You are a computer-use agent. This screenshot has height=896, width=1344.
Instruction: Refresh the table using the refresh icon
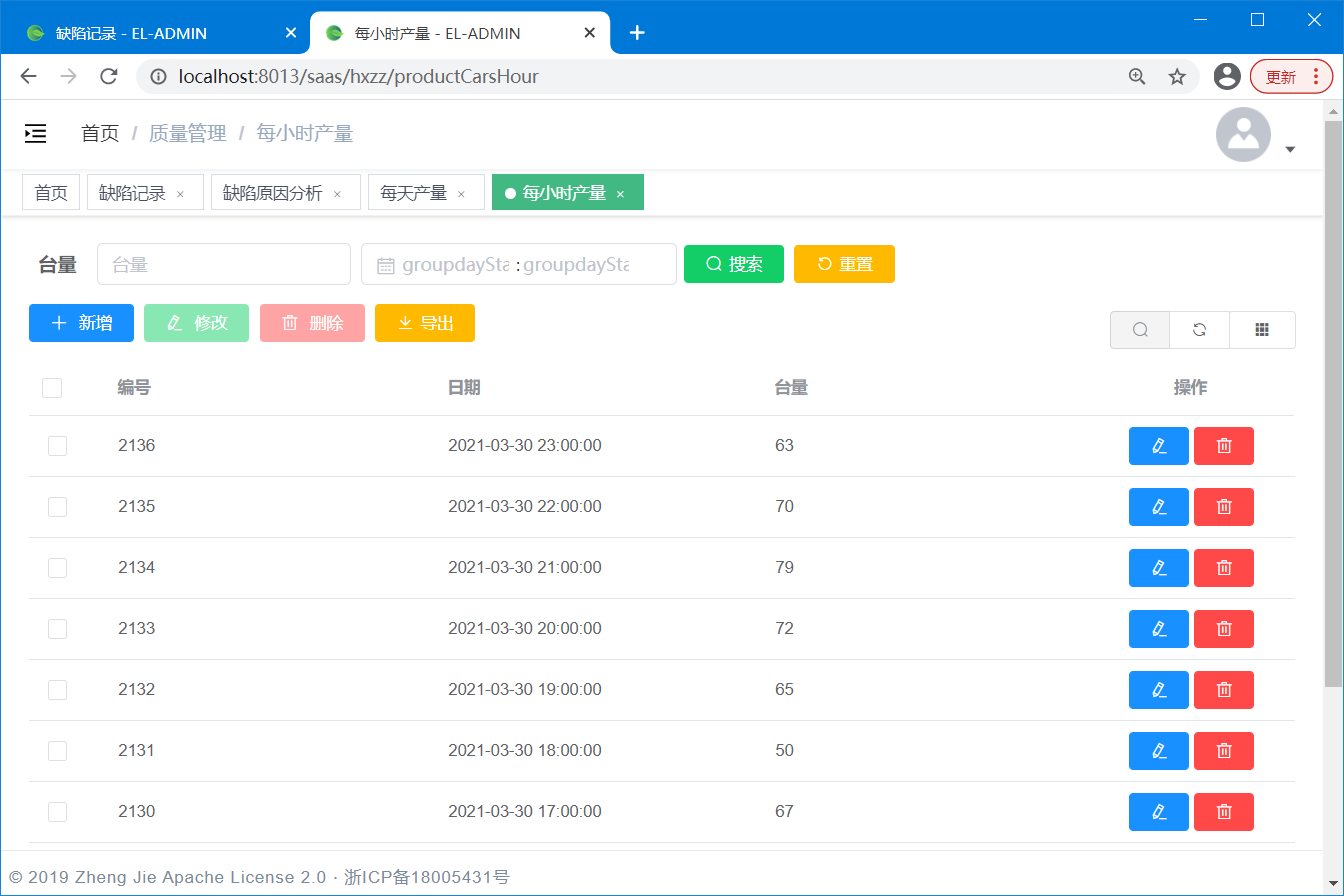point(1199,330)
